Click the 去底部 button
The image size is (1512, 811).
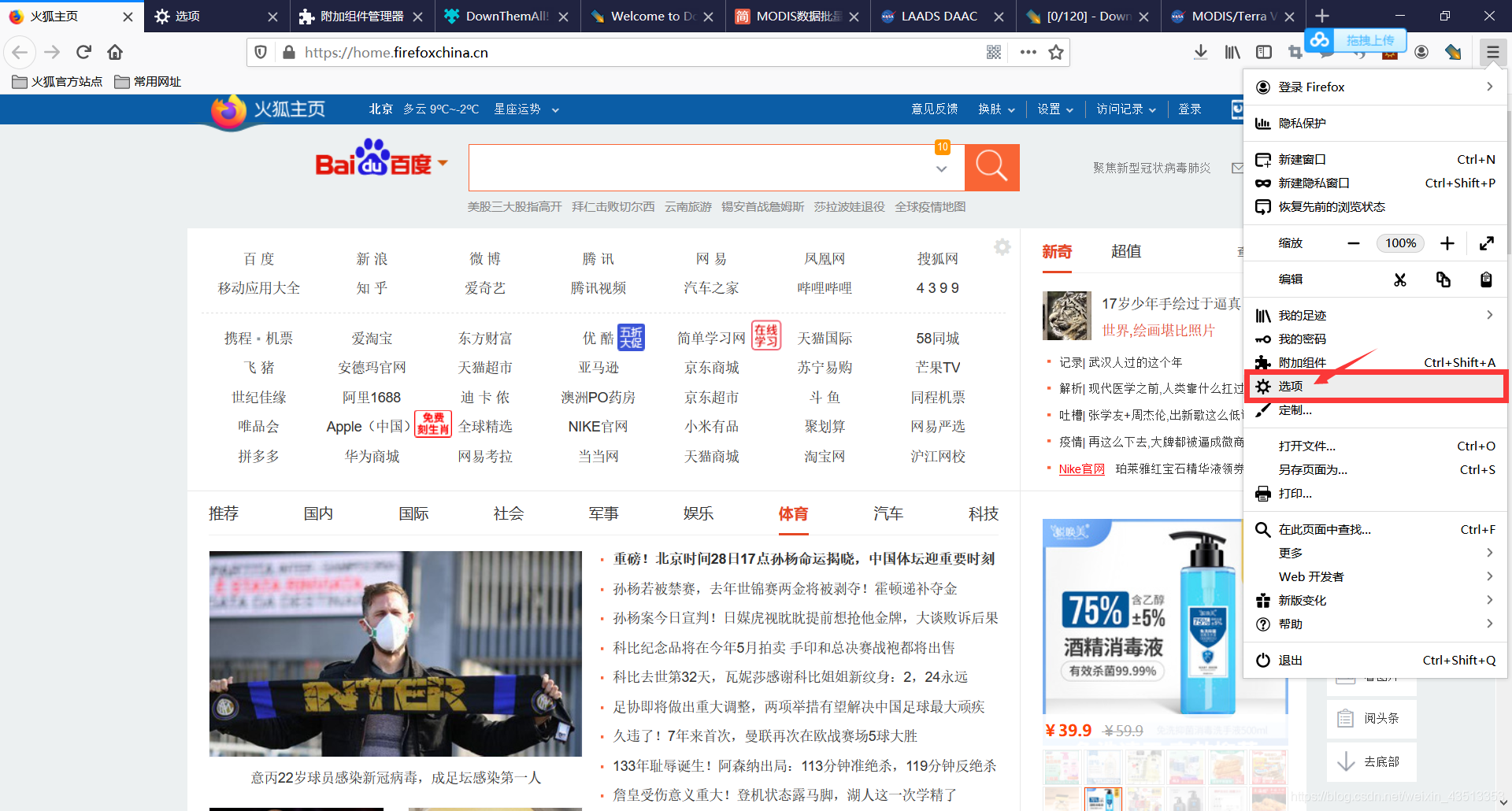click(1371, 761)
